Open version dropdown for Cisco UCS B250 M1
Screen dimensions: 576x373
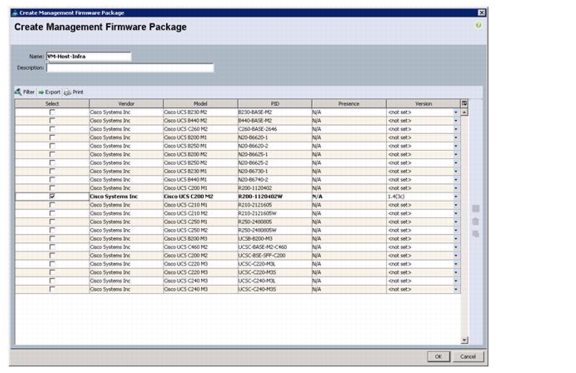(456, 146)
